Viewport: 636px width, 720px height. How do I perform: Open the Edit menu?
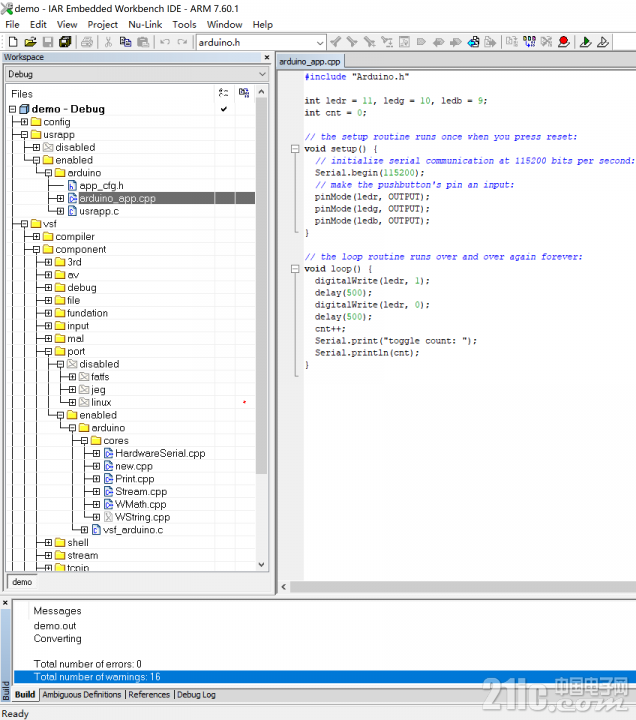[x=38, y=24]
